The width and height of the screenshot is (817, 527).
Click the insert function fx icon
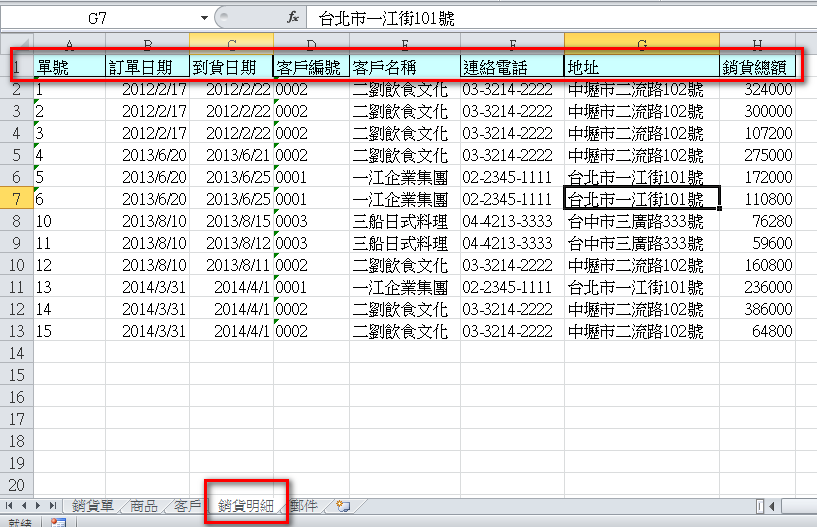pyautogui.click(x=293, y=18)
